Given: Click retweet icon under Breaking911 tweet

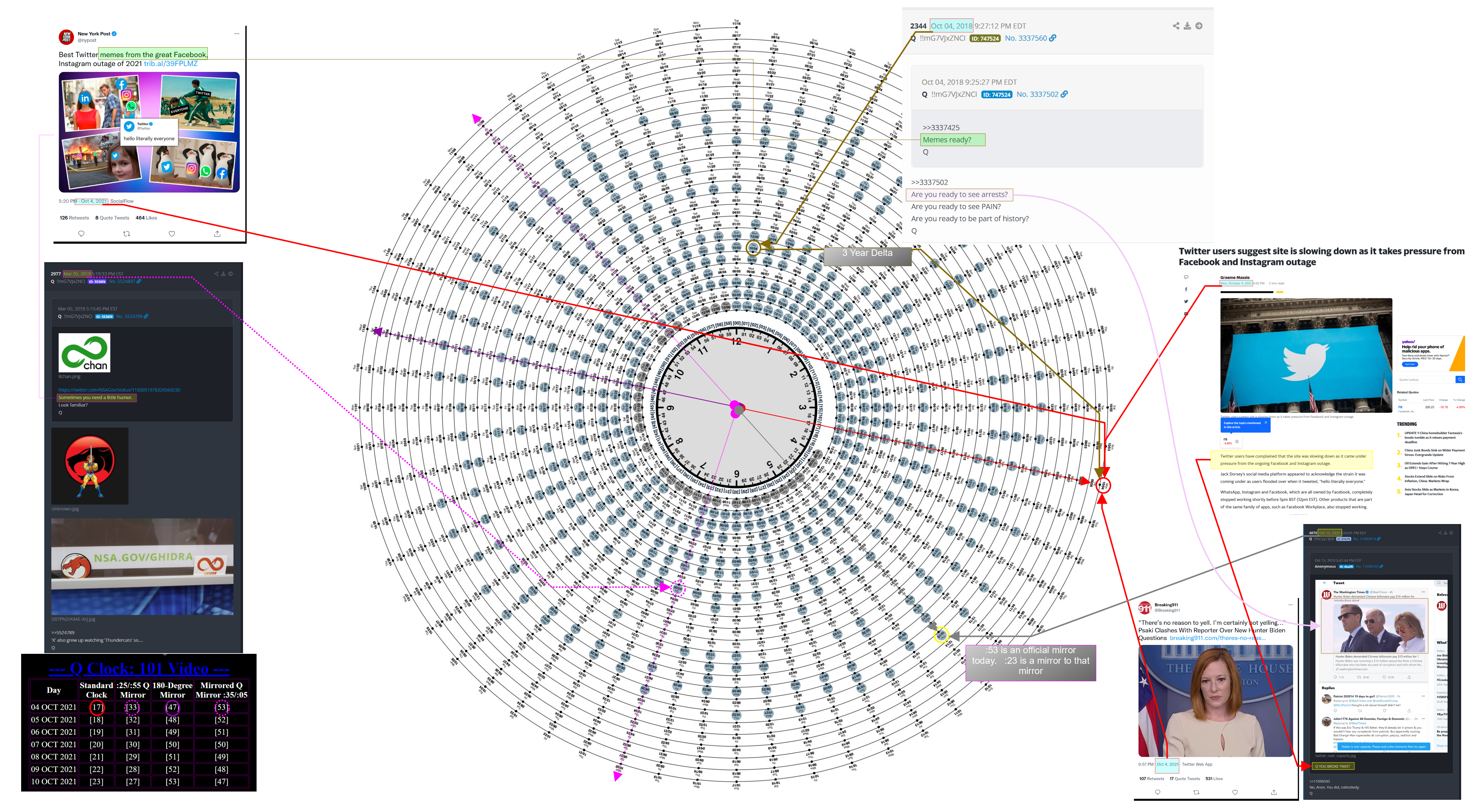Looking at the screenshot, I should (x=1196, y=793).
